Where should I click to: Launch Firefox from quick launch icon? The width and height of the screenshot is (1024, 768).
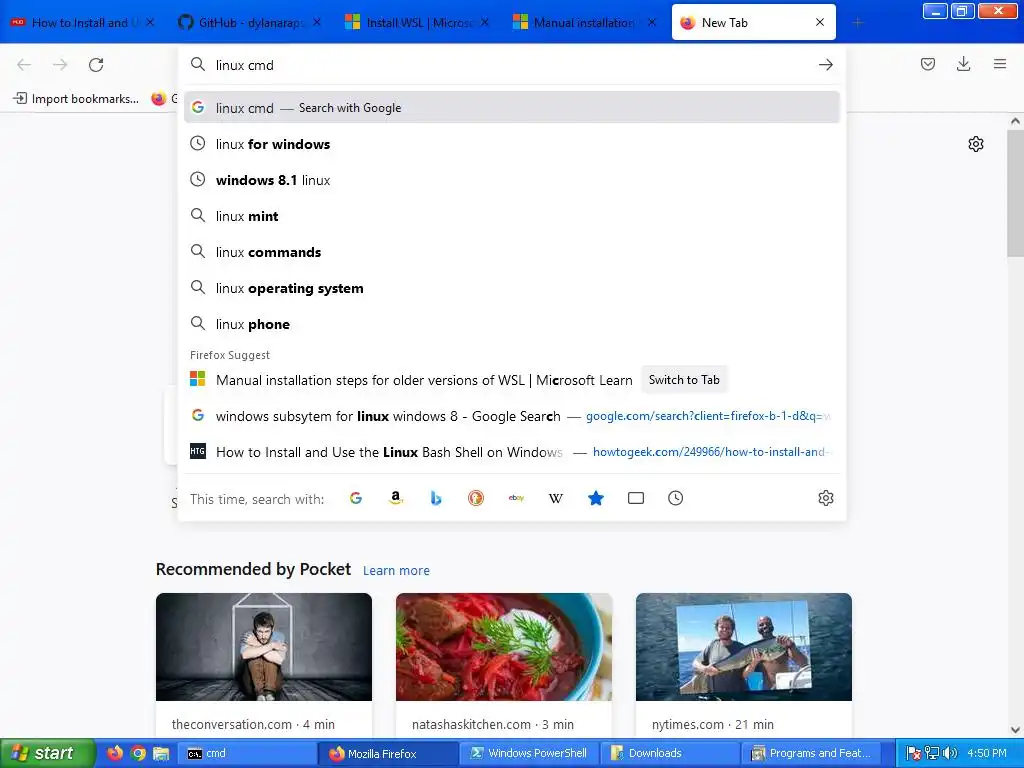(115, 753)
